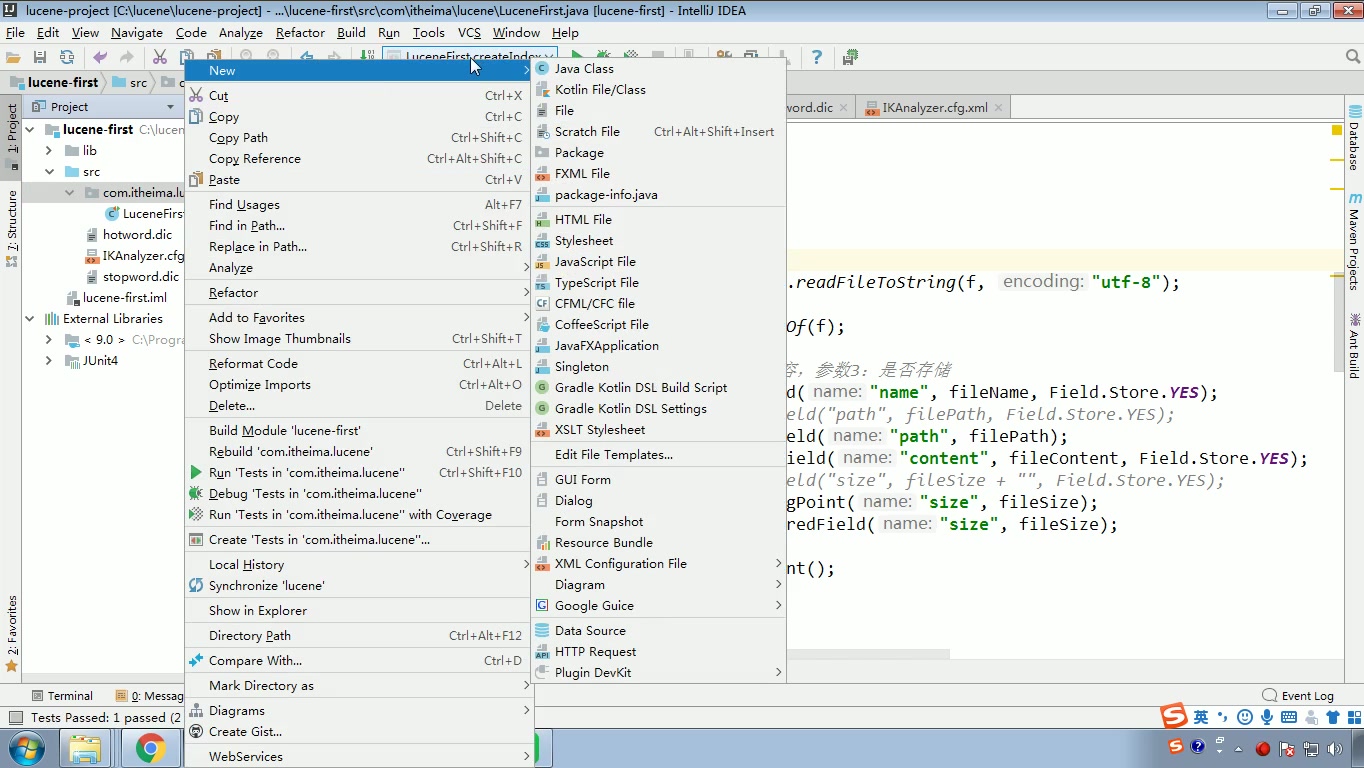Open the Refactor menu in menu bar
Screen dimensions: 1364x768
pyautogui.click(x=300, y=33)
